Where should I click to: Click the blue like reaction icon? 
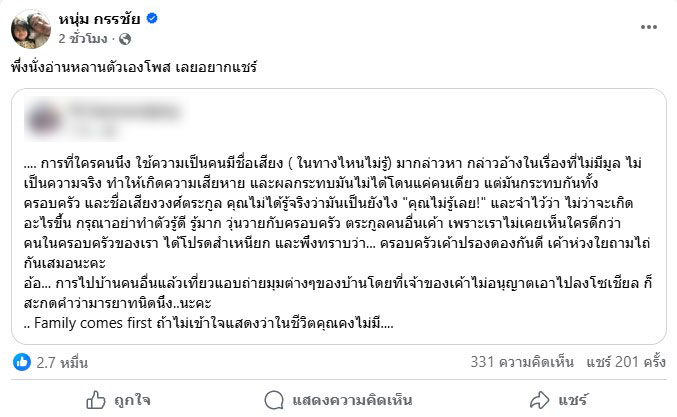click(x=21, y=362)
